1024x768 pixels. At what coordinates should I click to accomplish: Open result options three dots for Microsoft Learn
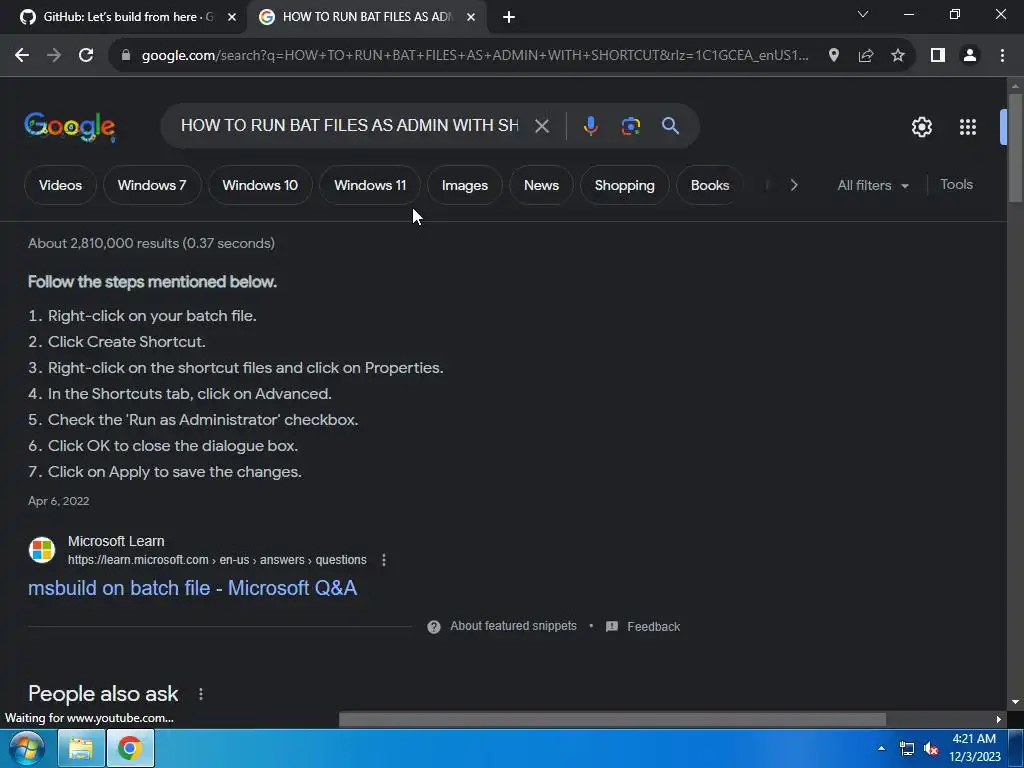384,560
